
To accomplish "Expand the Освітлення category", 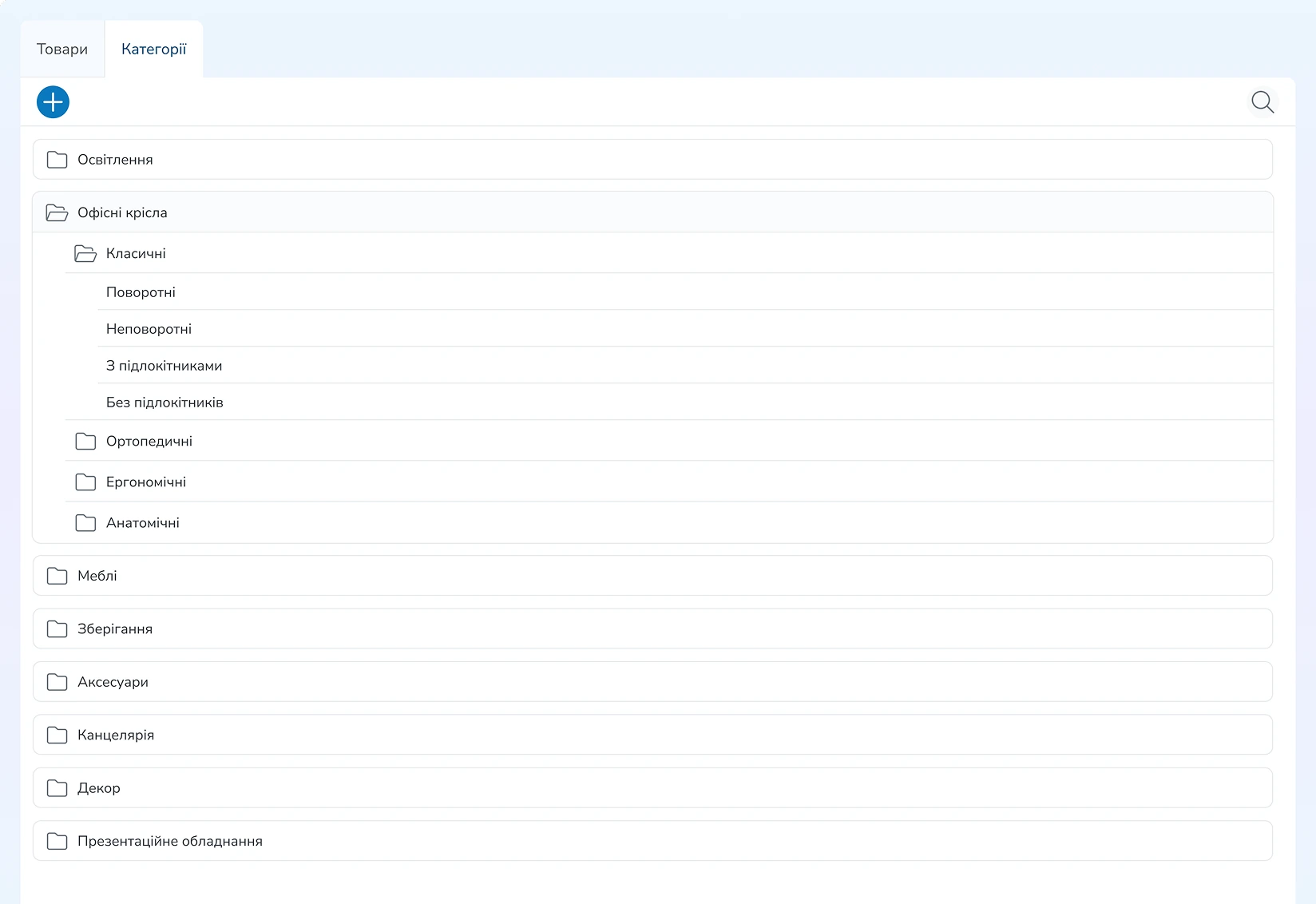I will click(652, 160).
